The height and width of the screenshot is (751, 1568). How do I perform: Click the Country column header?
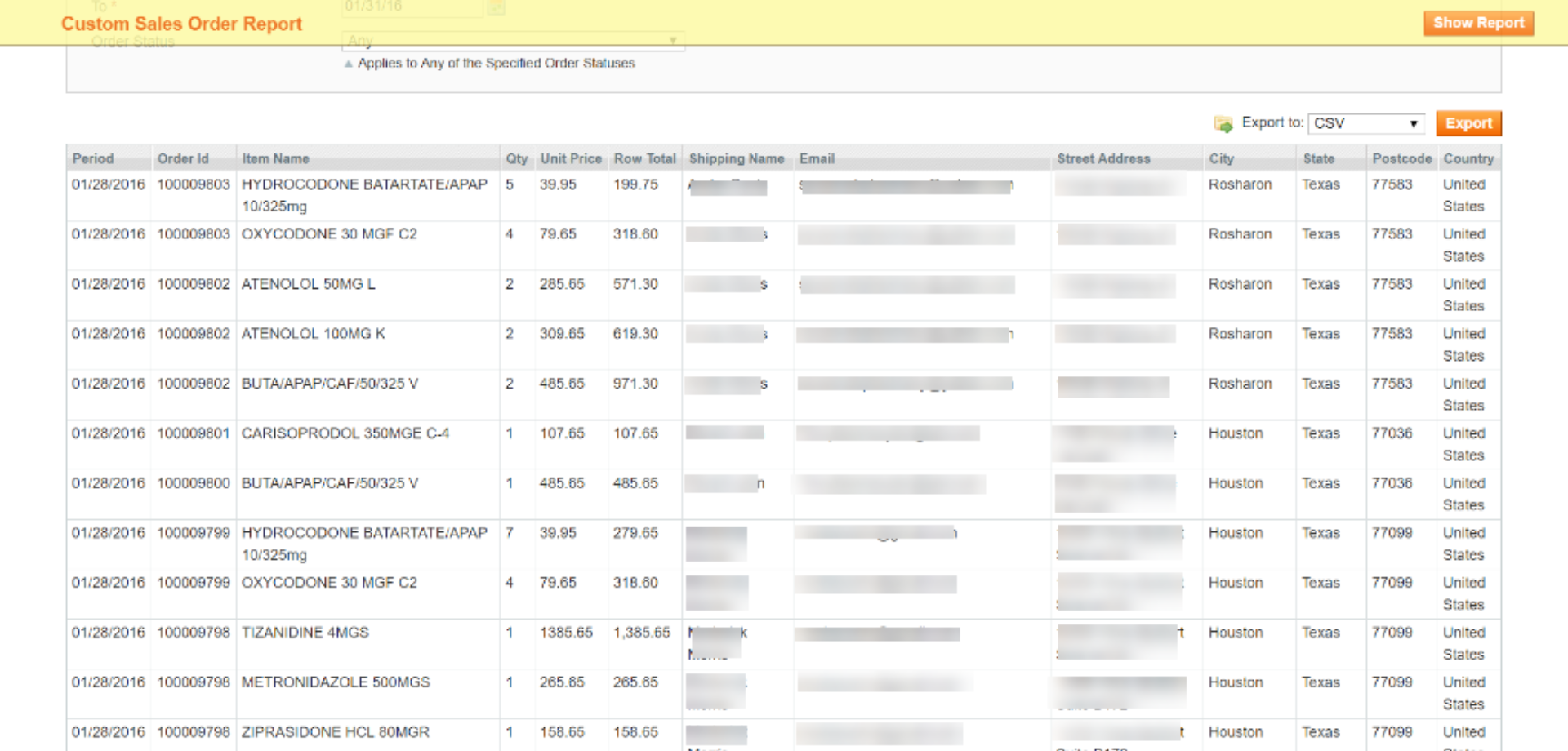pos(1468,158)
